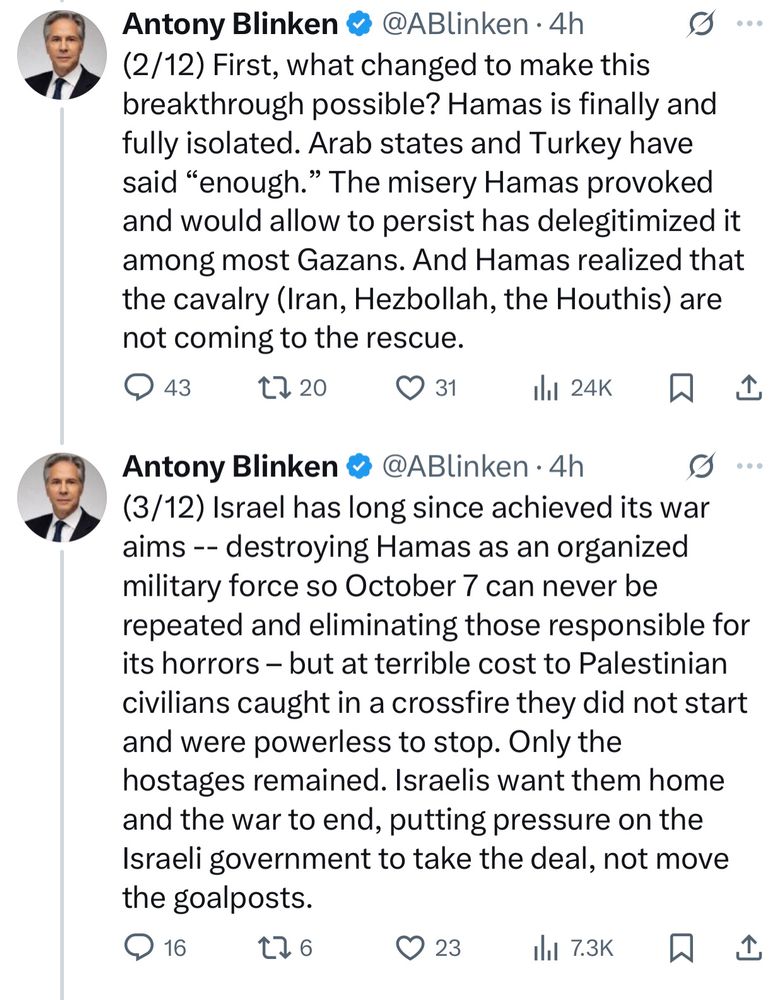
Task: Share the (3/12) tweet
Action: click(747, 947)
